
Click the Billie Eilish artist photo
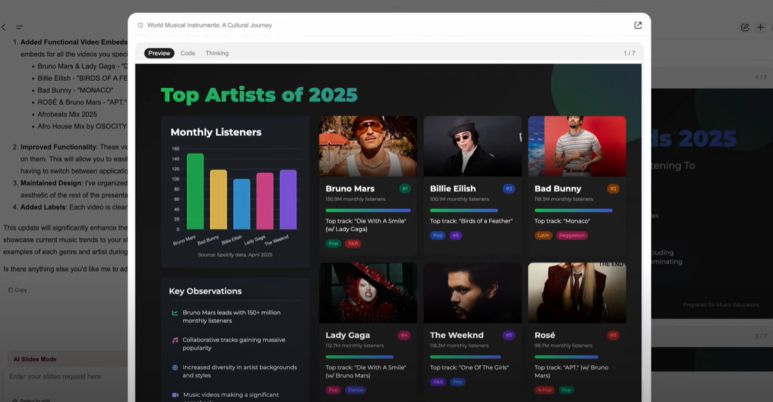pyautogui.click(x=472, y=146)
